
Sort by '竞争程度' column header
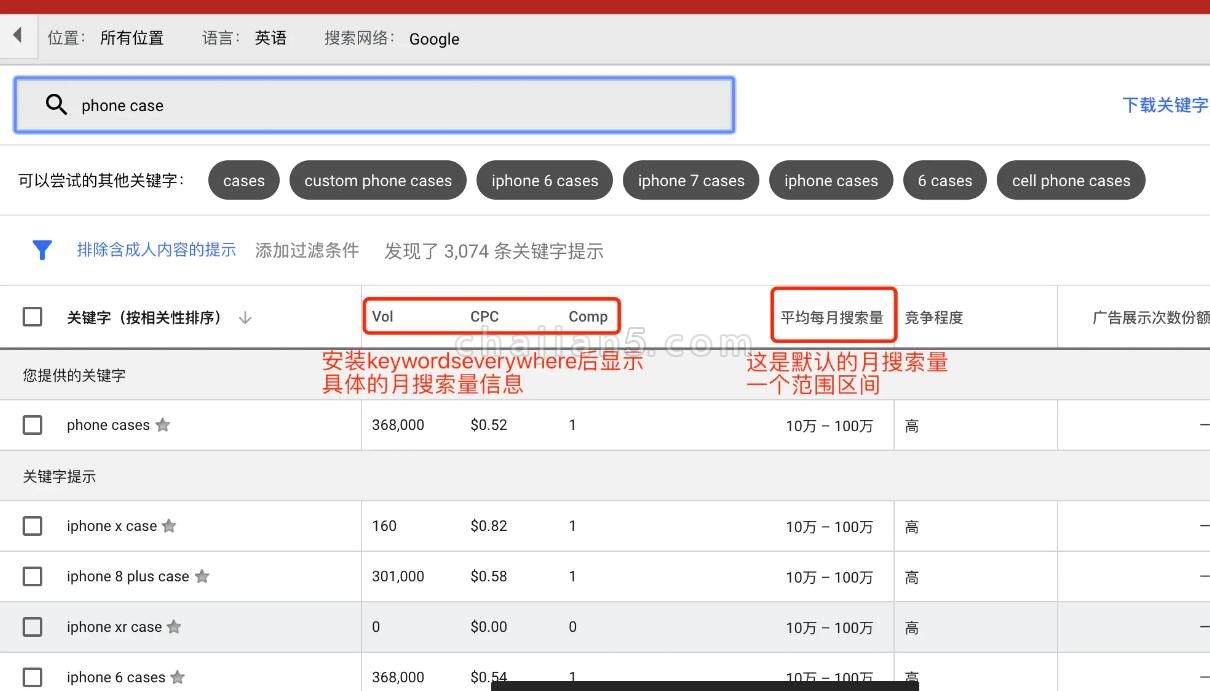933,317
